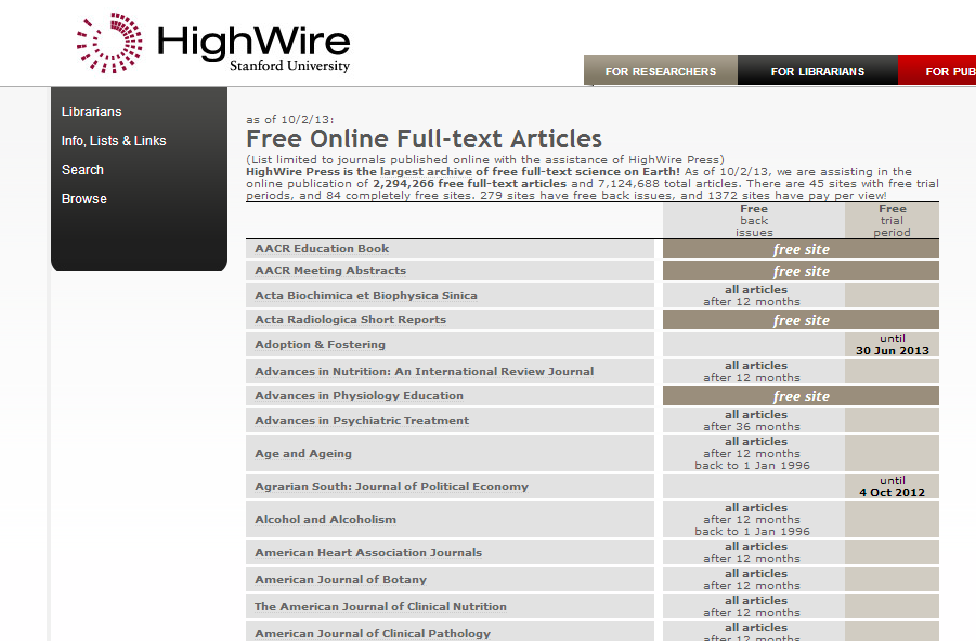Screen dimensions: 976x641
Task: Open AACR Meeting Abstracts link
Action: pos(330,271)
